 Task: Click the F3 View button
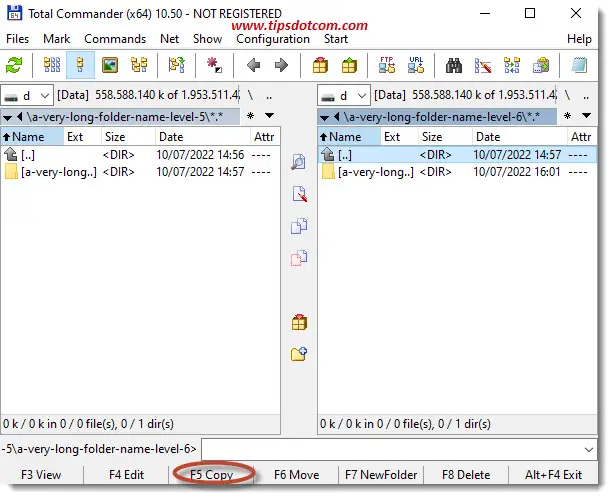click(x=41, y=475)
